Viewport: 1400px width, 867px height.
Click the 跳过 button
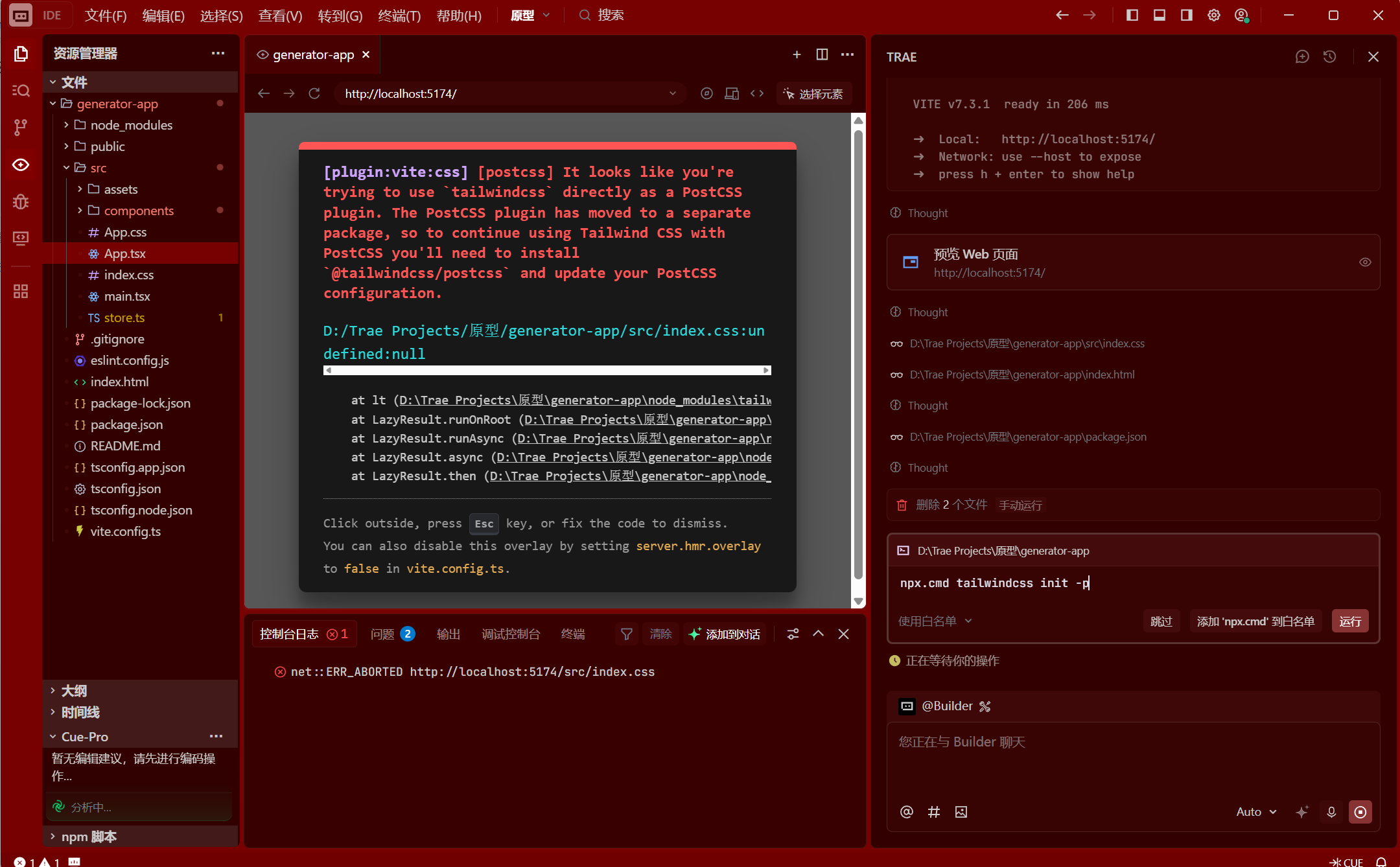pos(1161,621)
